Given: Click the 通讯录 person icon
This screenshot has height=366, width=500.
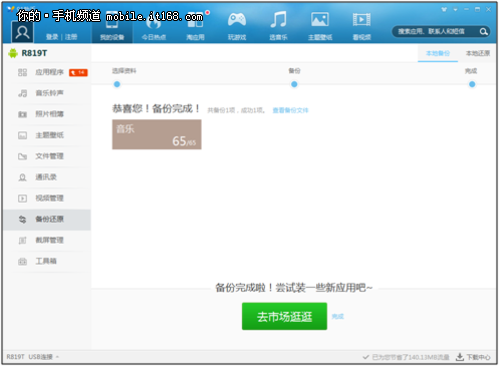Looking at the screenshot, I should (x=22, y=177).
